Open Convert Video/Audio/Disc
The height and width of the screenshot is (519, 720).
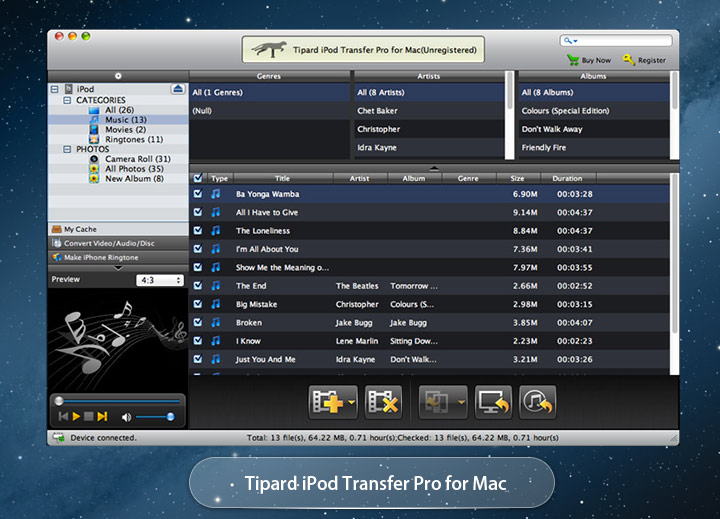118,243
